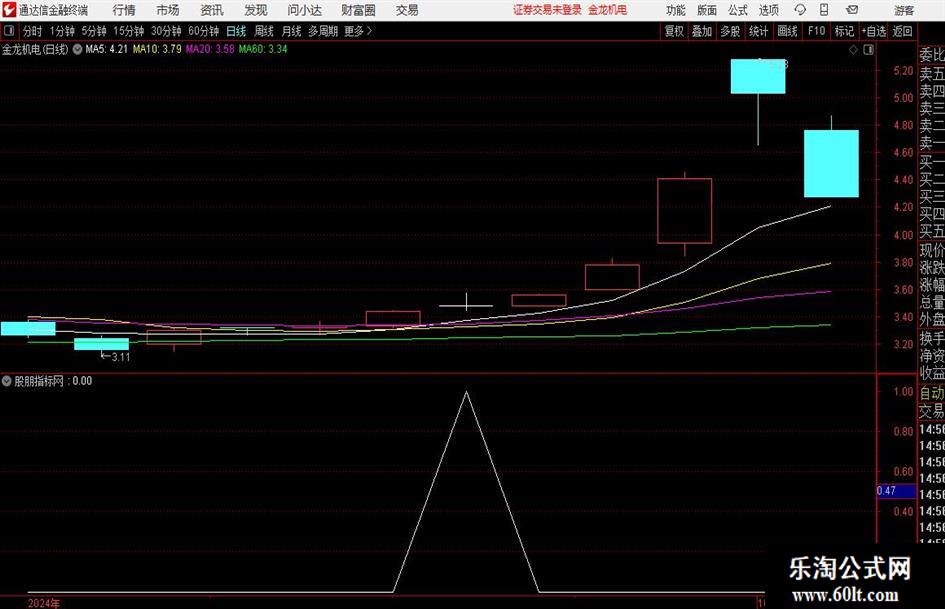
Task: Open the 发现 menu
Action: coord(256,10)
